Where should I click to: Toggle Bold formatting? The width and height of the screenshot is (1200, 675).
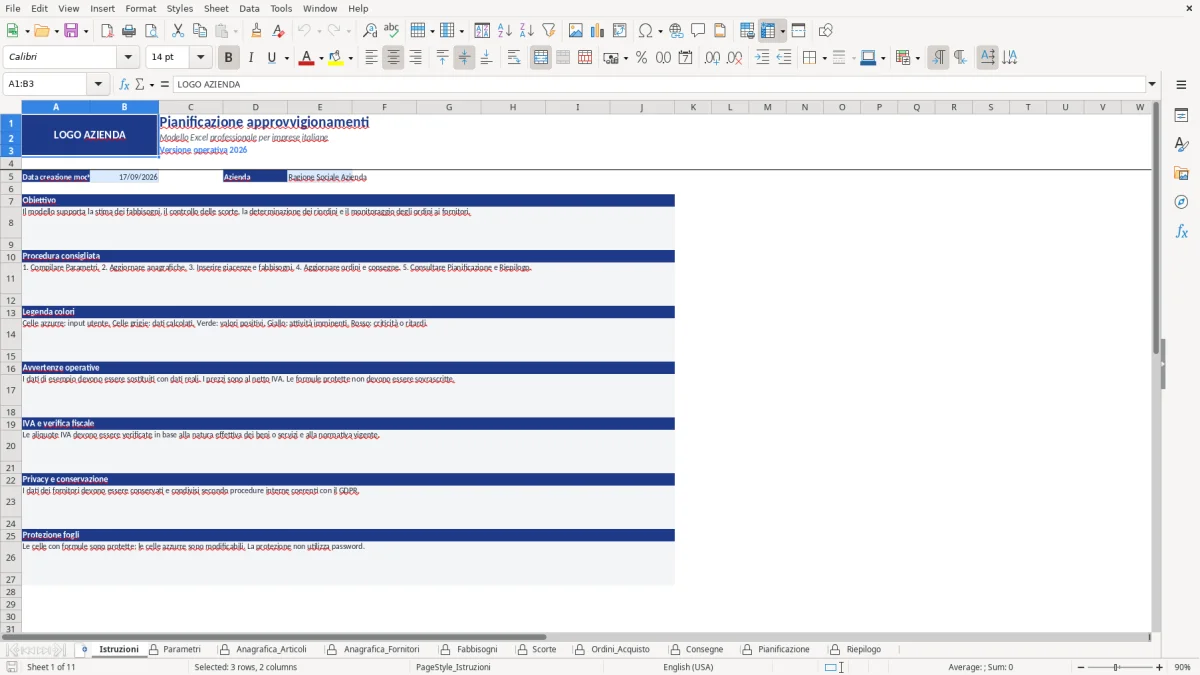pos(229,58)
